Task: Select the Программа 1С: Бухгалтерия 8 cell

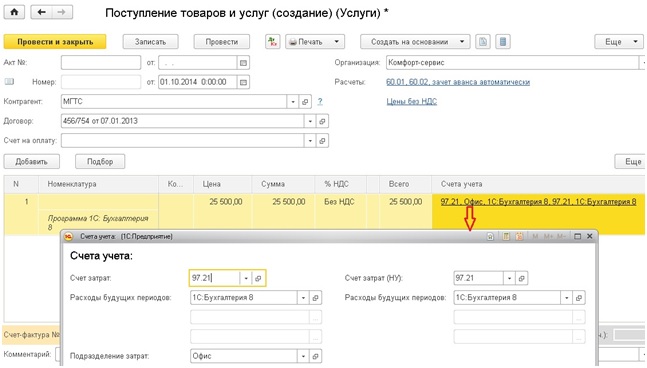Action: [x=98, y=222]
